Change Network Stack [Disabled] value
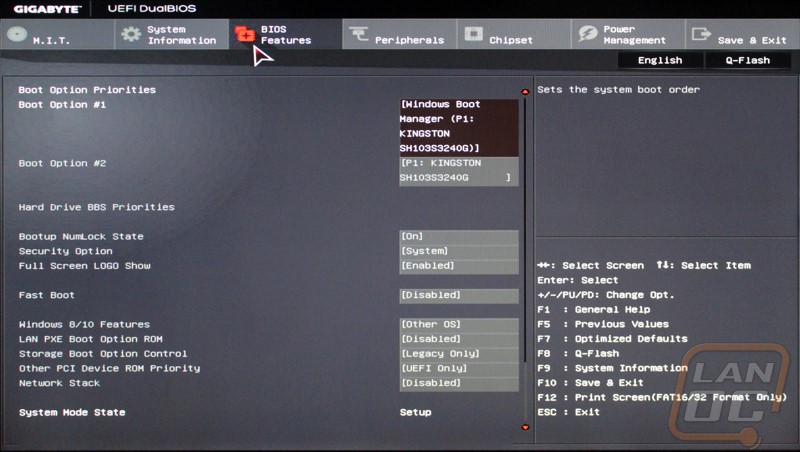The width and height of the screenshot is (800, 452). click(459, 383)
